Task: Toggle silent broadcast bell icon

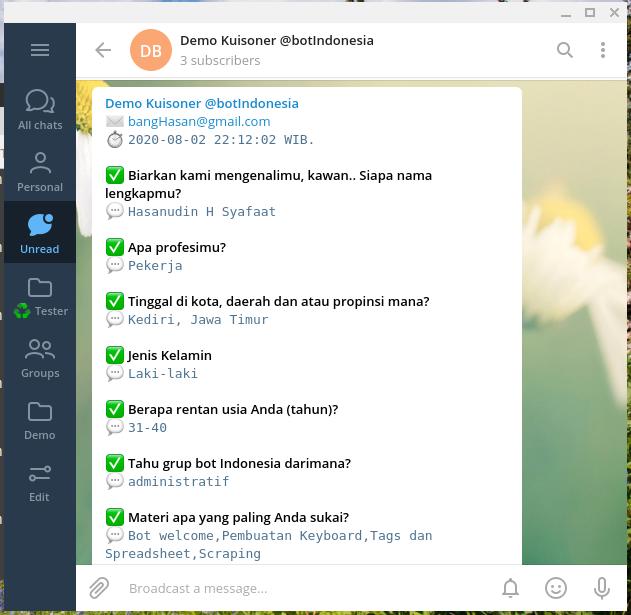Action: click(x=510, y=588)
